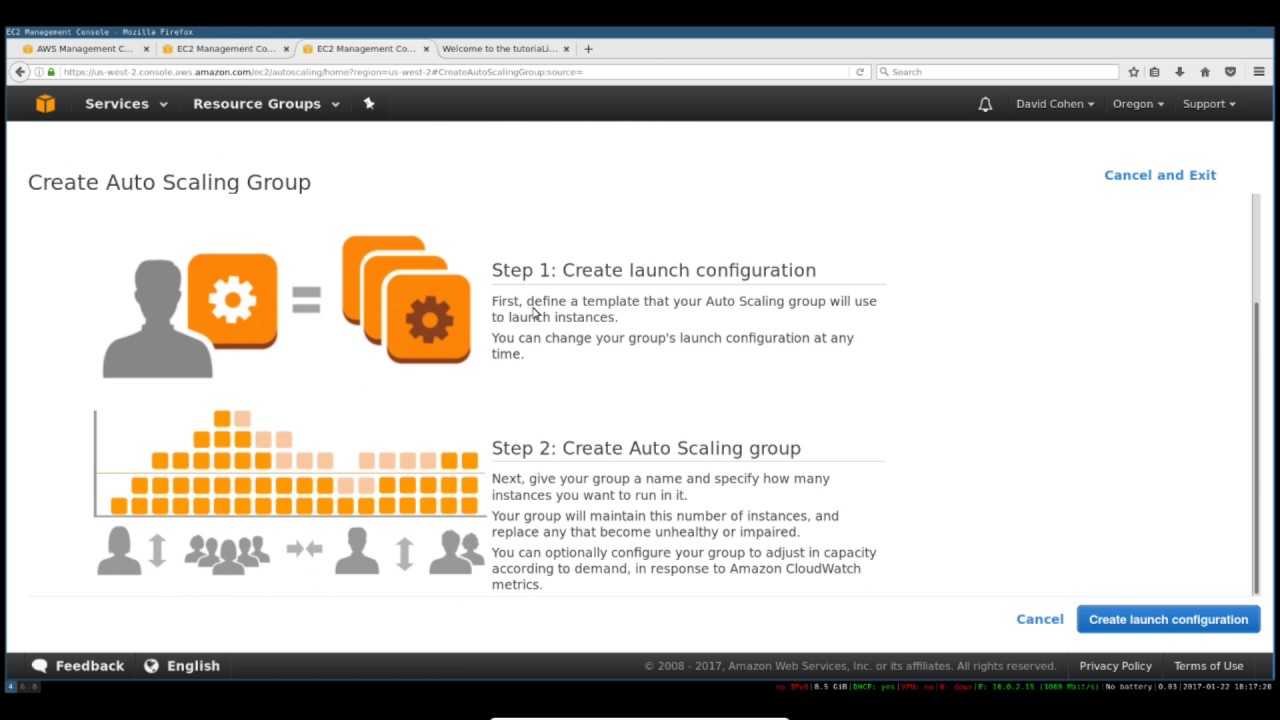The height and width of the screenshot is (720, 1280).
Task: Open the Firefox downloads arrow
Action: (x=1180, y=72)
